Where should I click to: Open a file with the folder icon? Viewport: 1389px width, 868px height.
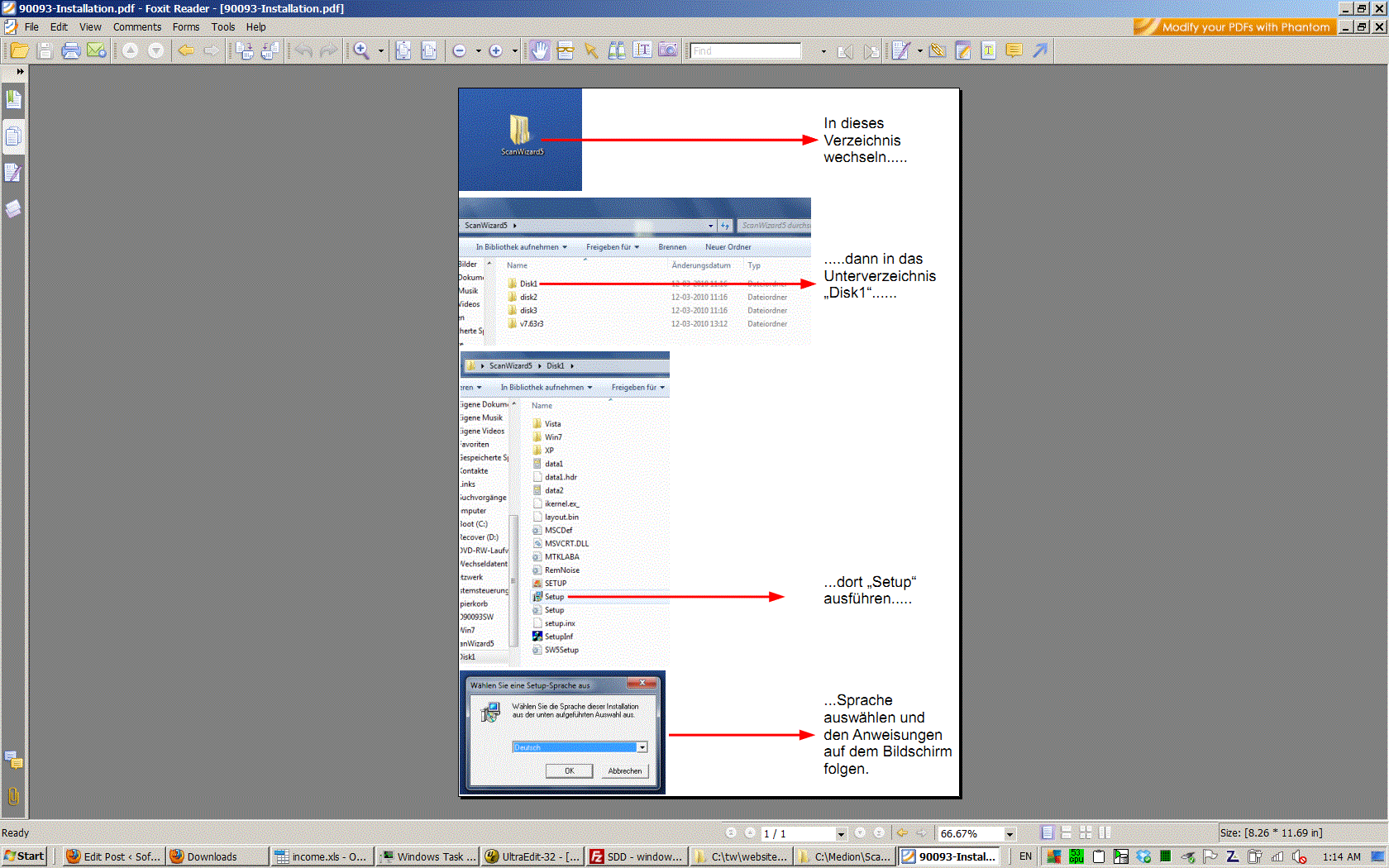click(x=19, y=51)
